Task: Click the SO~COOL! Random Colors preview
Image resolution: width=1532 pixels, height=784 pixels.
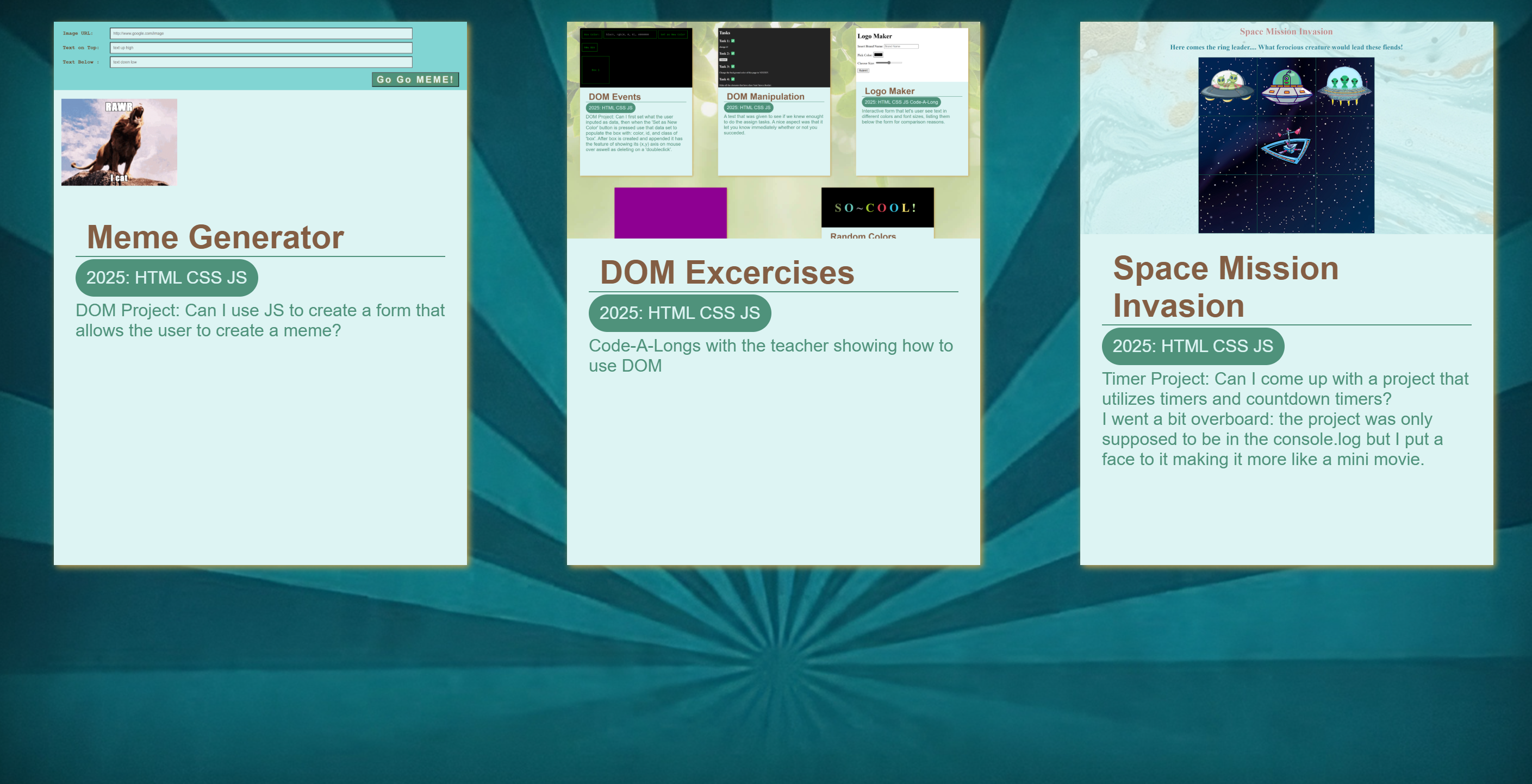Action: [876, 208]
